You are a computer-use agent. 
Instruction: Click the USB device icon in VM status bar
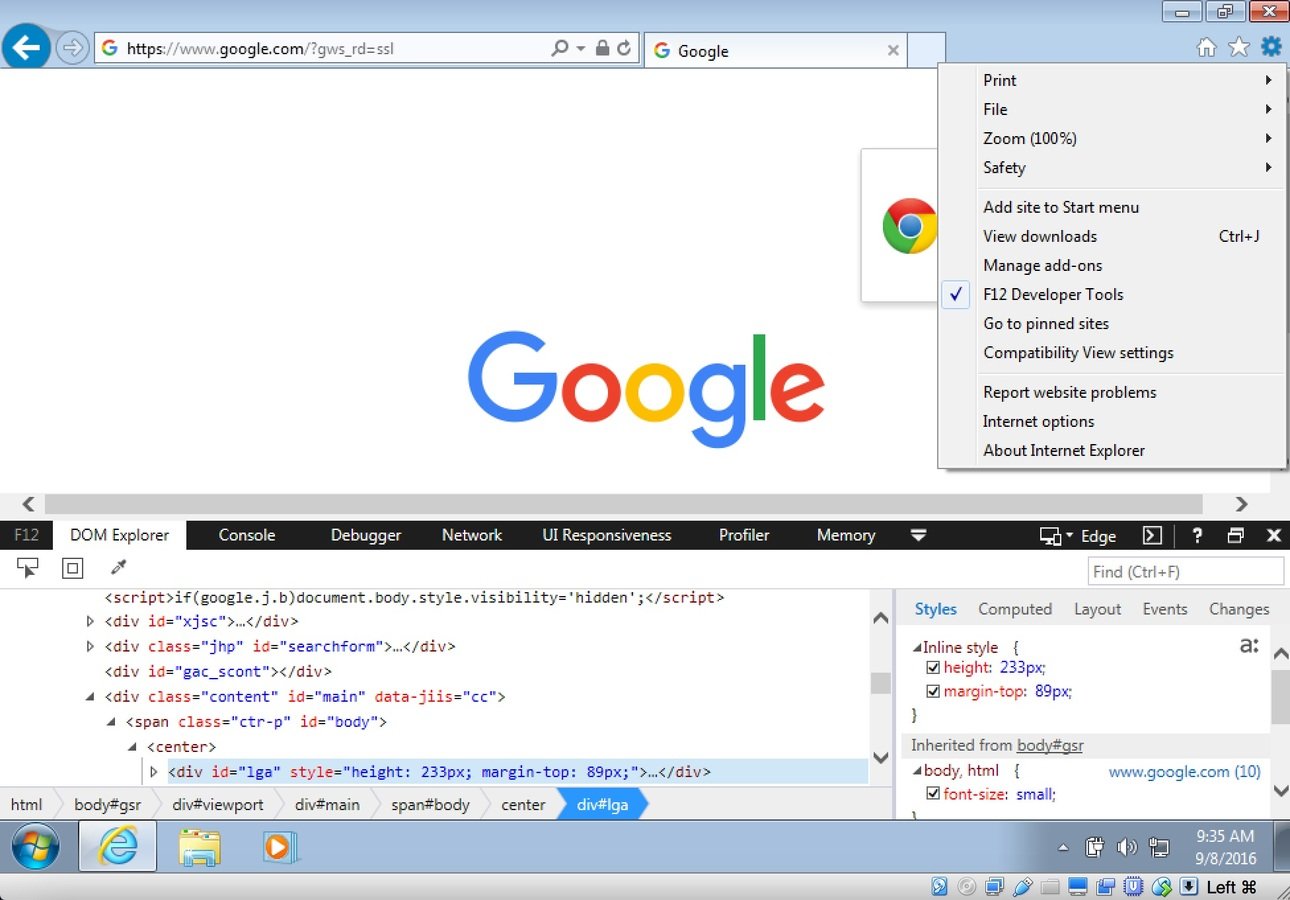pyautogui.click(x=1023, y=887)
